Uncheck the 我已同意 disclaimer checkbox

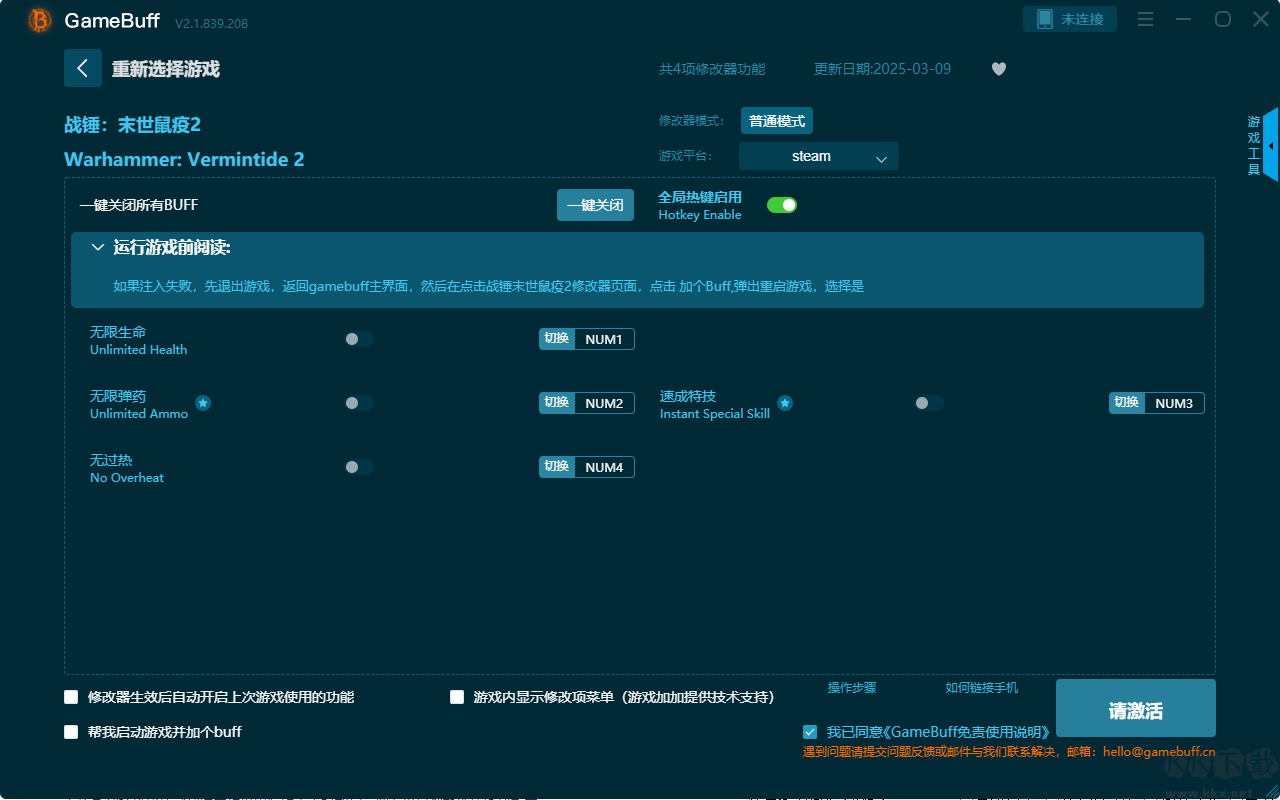[810, 732]
